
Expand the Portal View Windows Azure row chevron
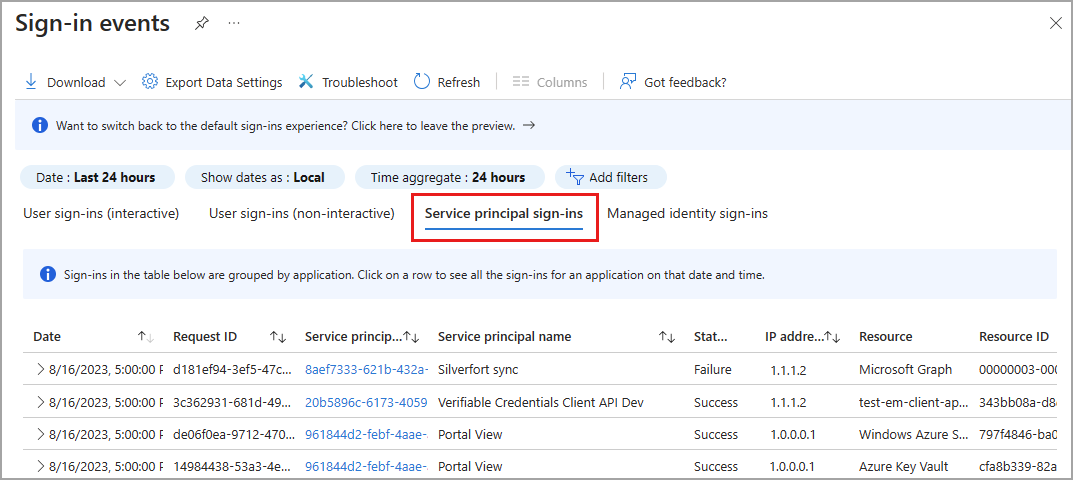[x=40, y=434]
